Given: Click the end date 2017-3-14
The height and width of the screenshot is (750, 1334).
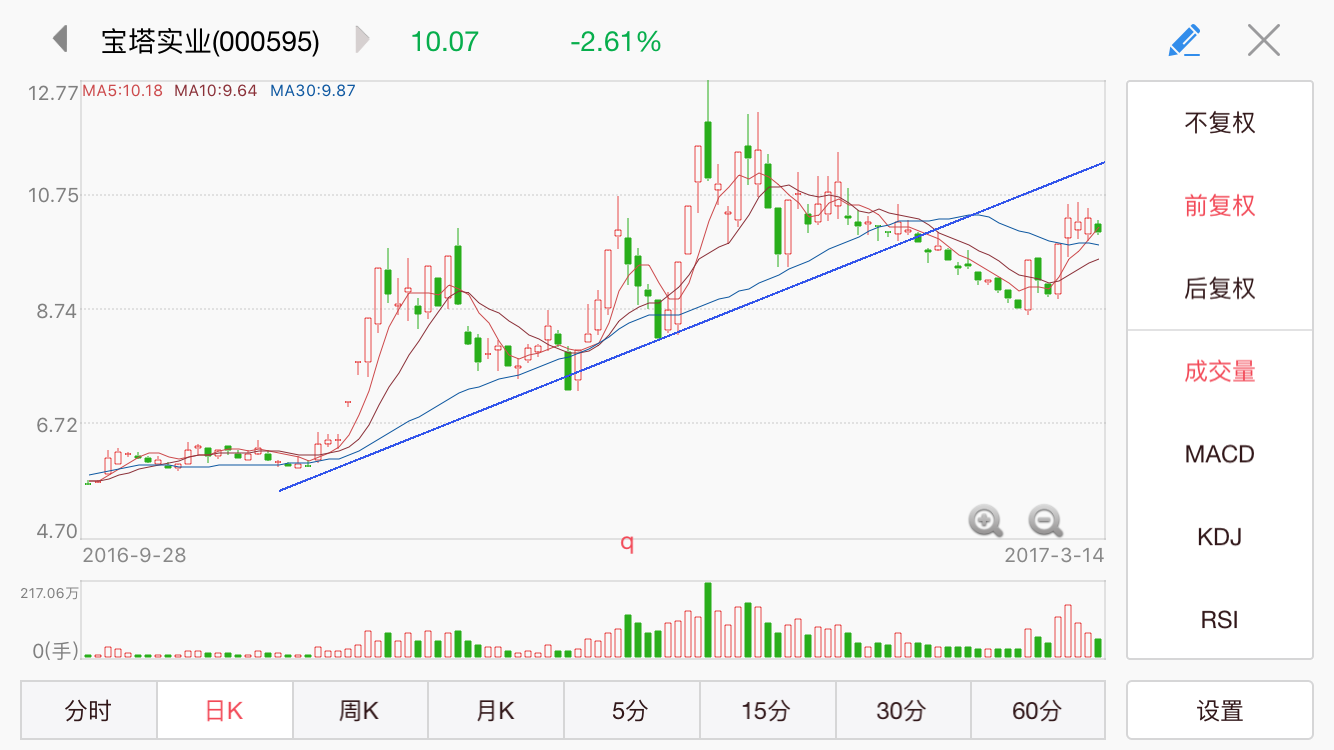Looking at the screenshot, I should pos(1054,555).
